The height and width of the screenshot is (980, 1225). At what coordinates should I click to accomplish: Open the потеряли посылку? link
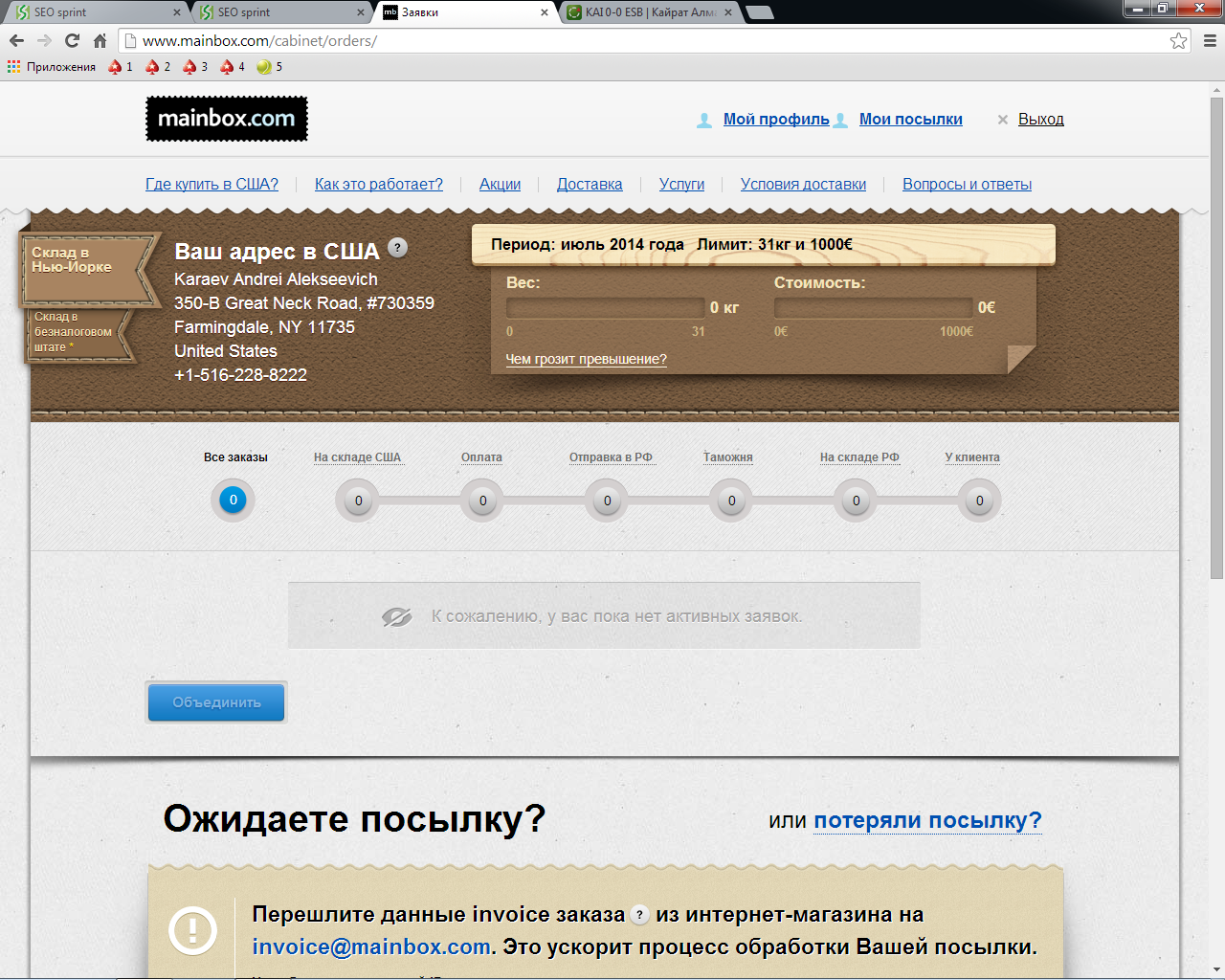pos(927,821)
